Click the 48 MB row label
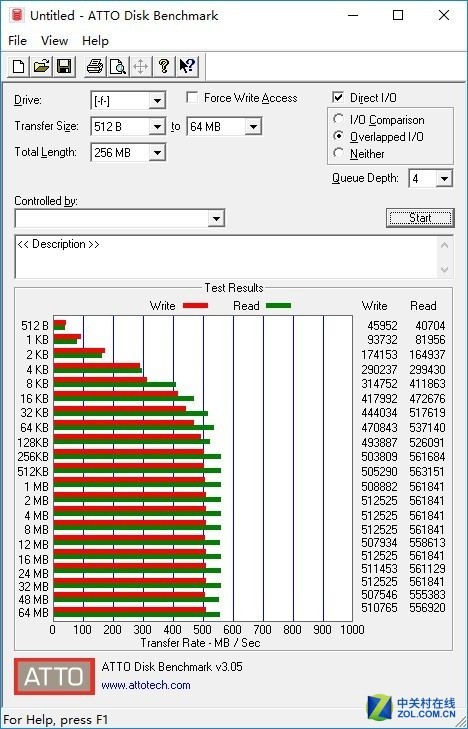Screen dimensions: 468x729 (x=33, y=600)
